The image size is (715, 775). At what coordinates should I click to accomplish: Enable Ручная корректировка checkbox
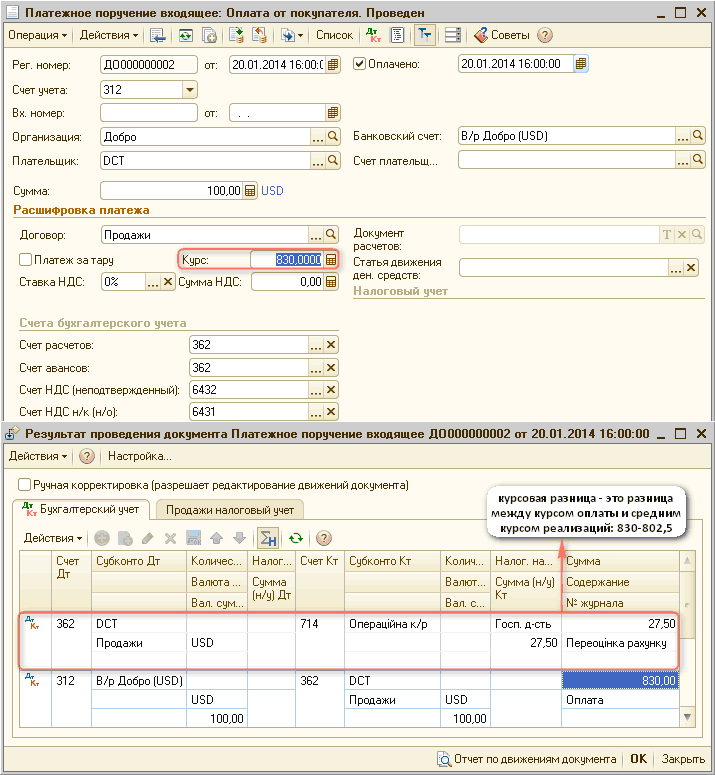click(26, 484)
